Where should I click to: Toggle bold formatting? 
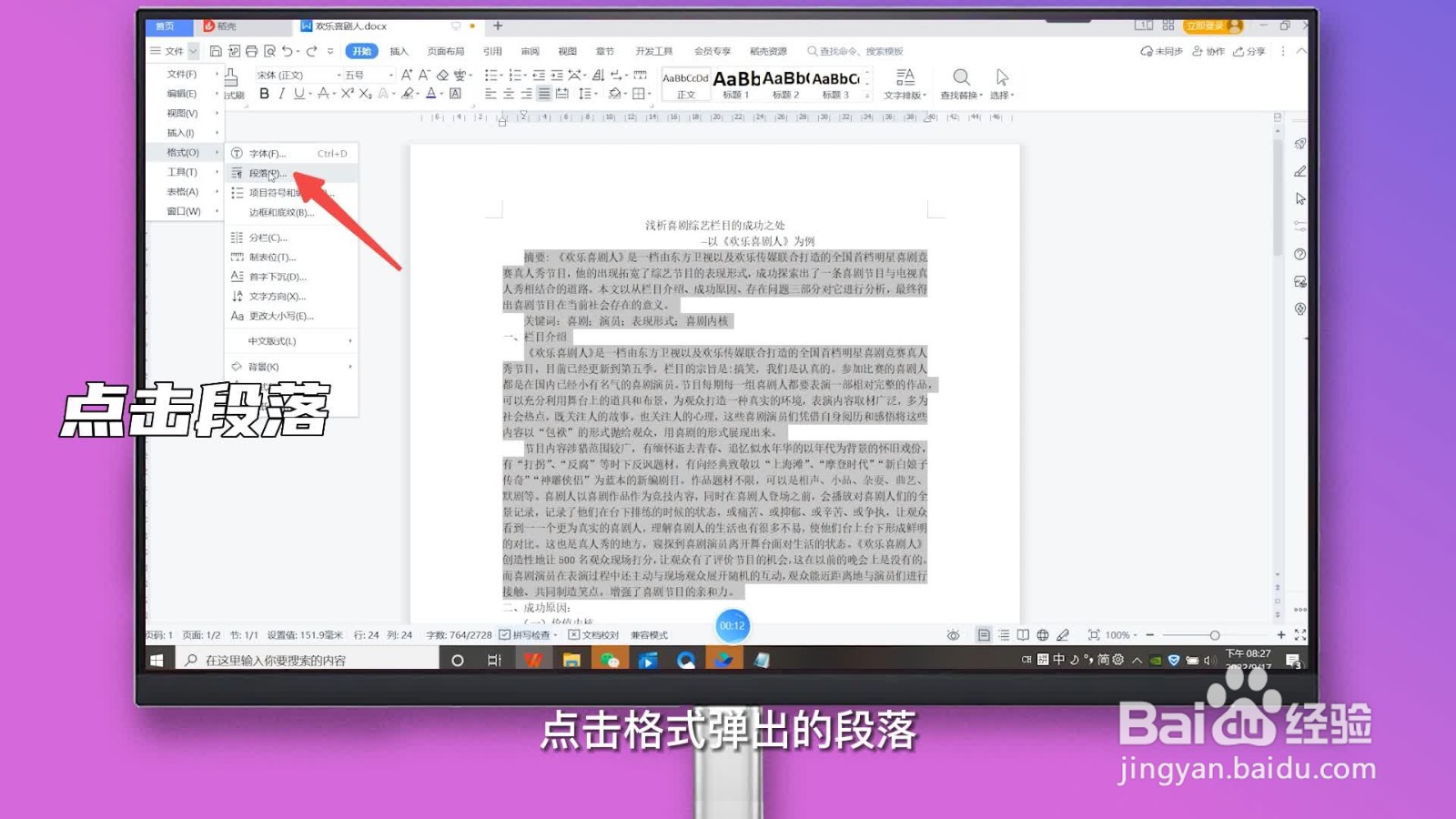pyautogui.click(x=266, y=94)
